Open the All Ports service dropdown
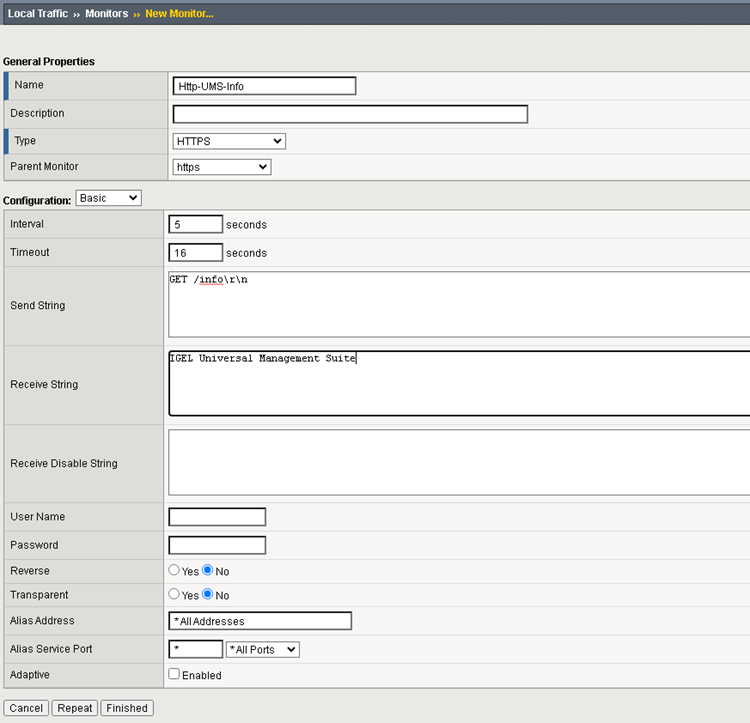Viewport: 750px width, 723px height. pyautogui.click(x=263, y=650)
